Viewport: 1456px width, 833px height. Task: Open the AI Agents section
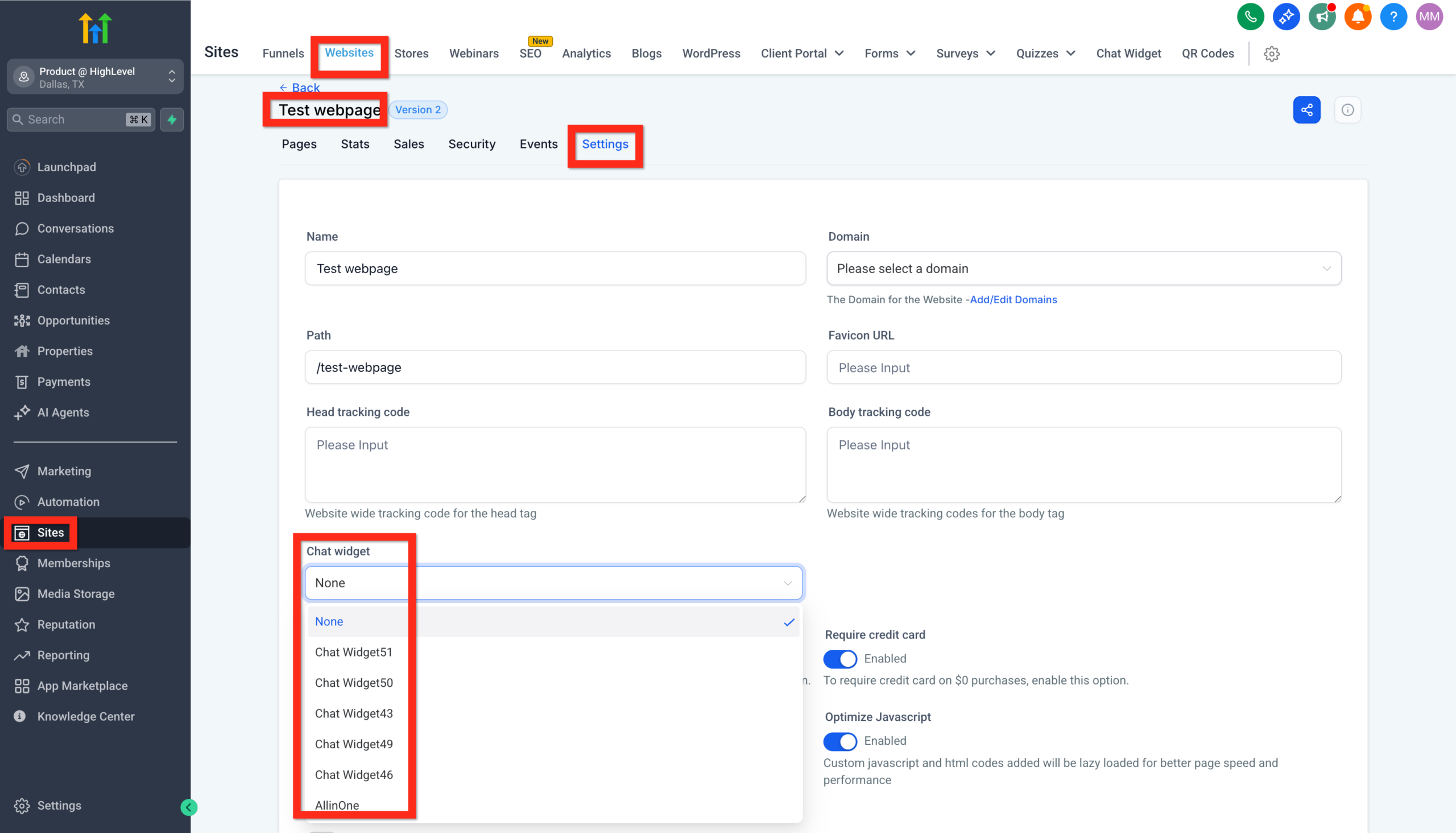point(63,412)
